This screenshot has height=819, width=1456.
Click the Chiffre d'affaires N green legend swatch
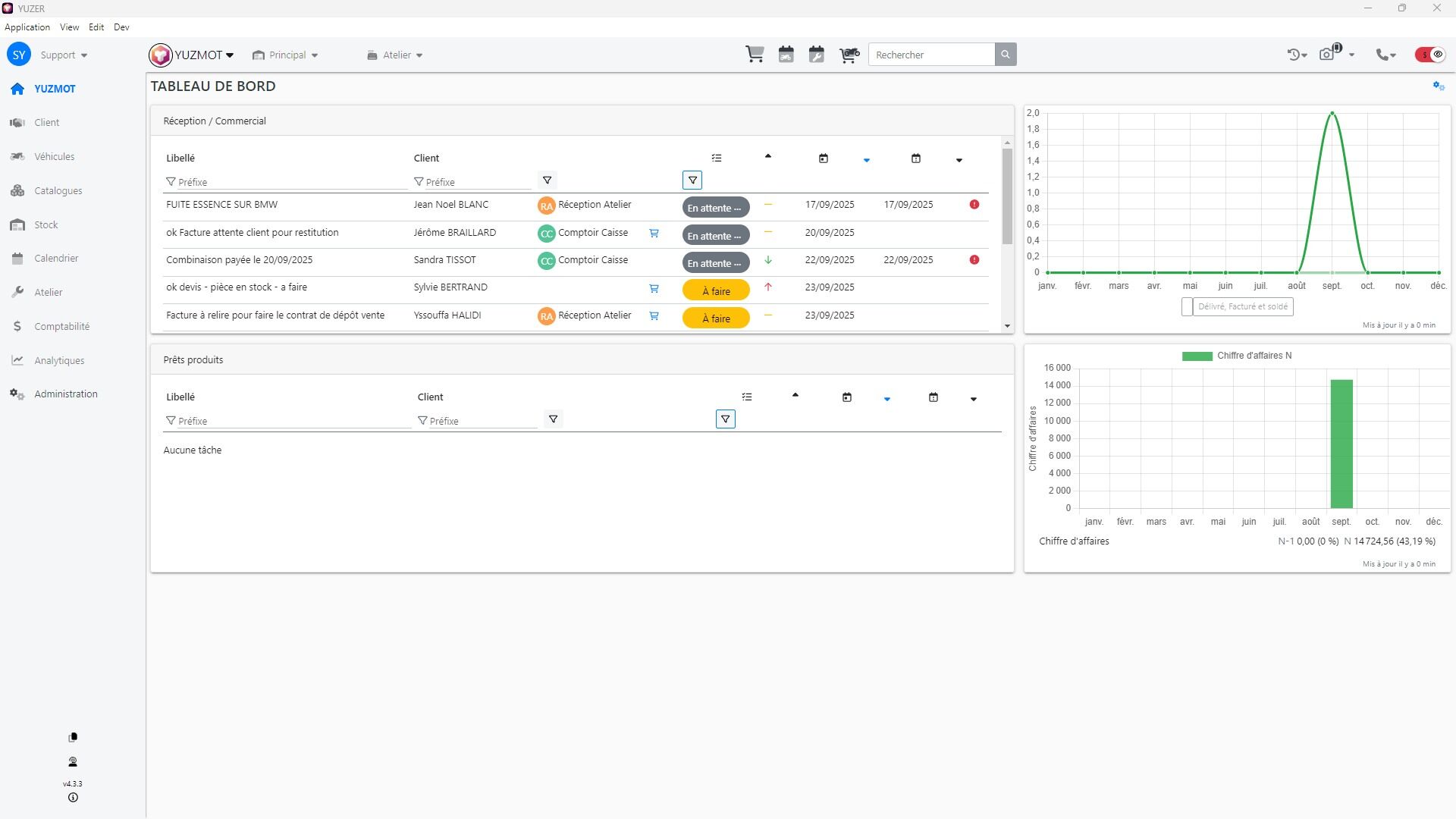[x=1197, y=356]
